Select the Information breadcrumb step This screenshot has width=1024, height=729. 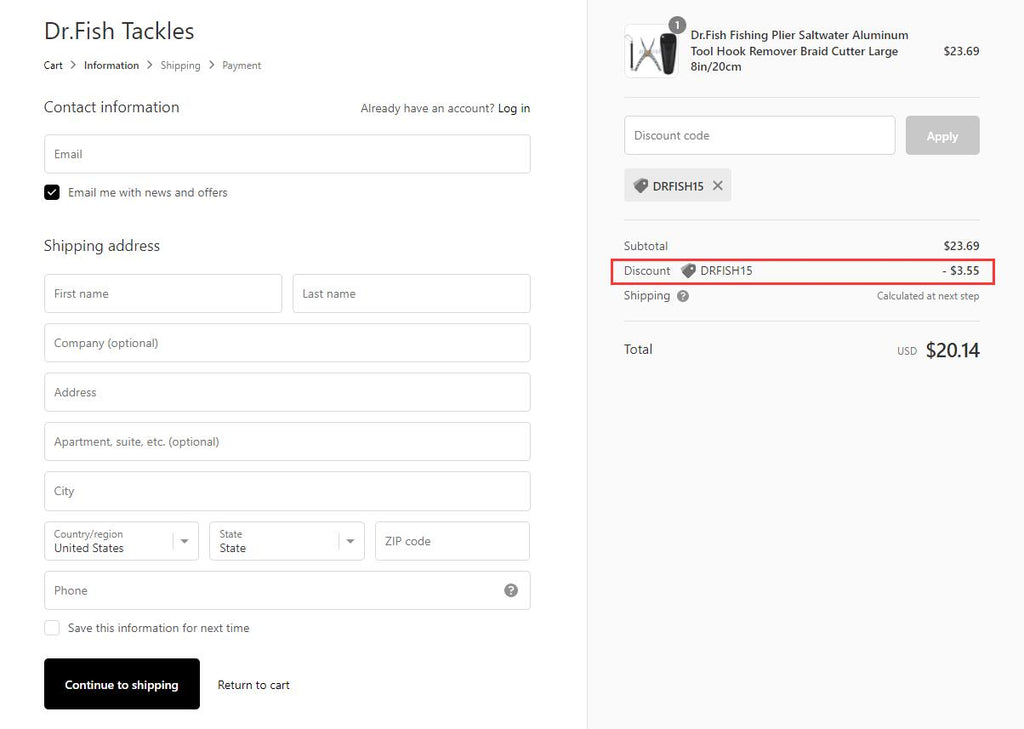tap(111, 65)
